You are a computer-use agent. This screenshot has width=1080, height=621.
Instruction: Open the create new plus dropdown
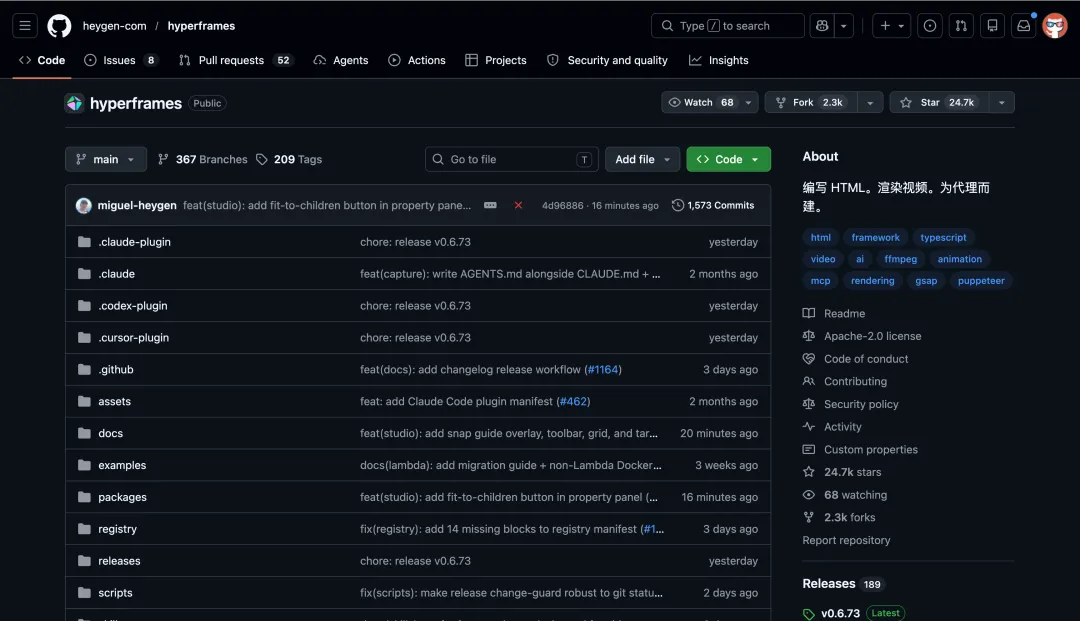(891, 25)
